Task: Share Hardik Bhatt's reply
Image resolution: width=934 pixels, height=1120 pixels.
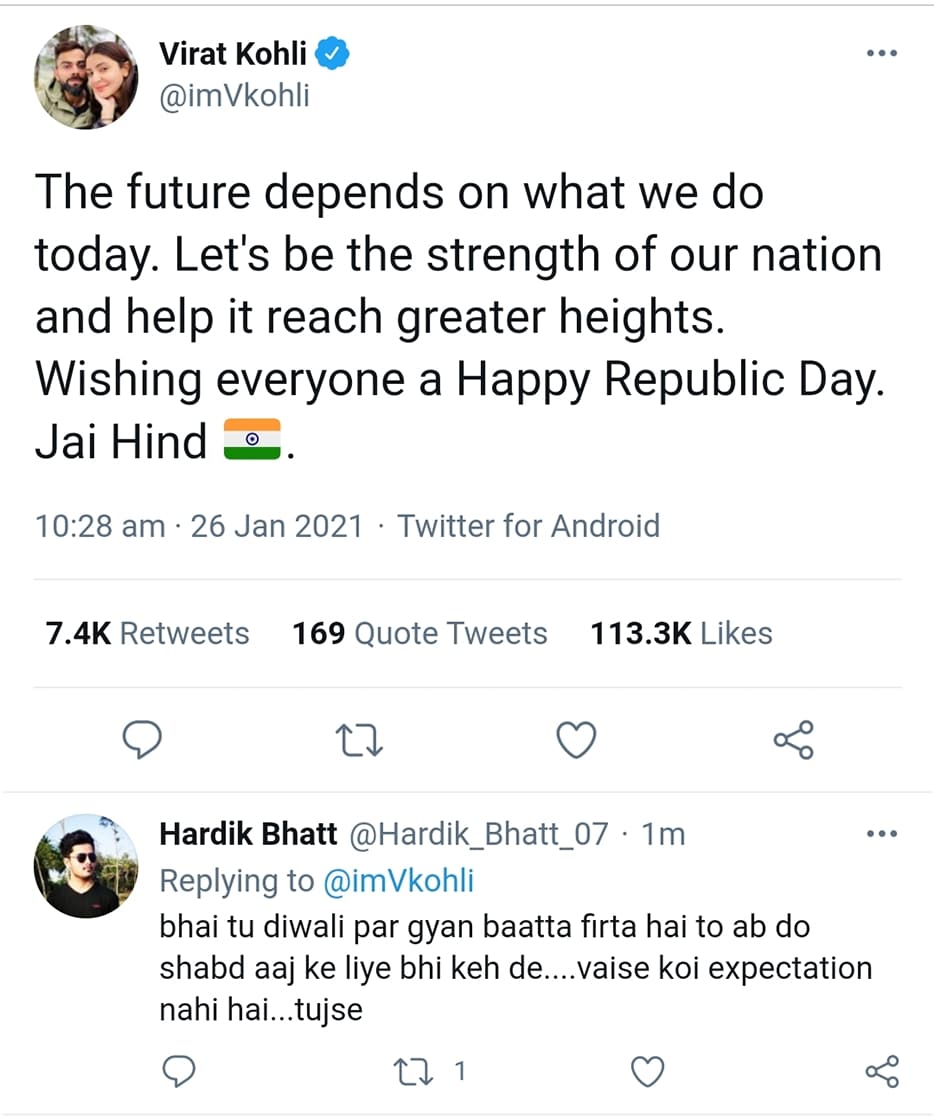Action: tap(881, 1072)
